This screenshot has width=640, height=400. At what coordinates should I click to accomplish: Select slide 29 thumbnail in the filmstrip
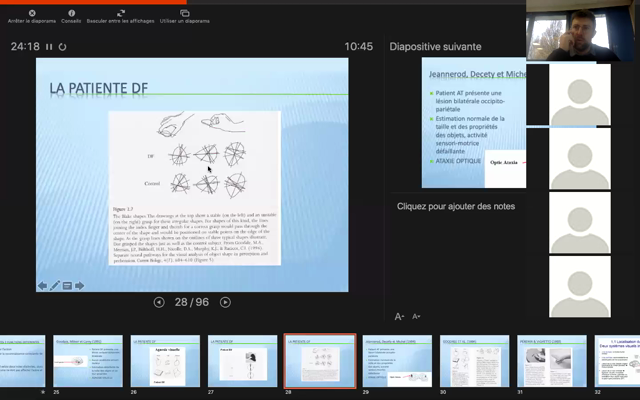click(x=397, y=361)
